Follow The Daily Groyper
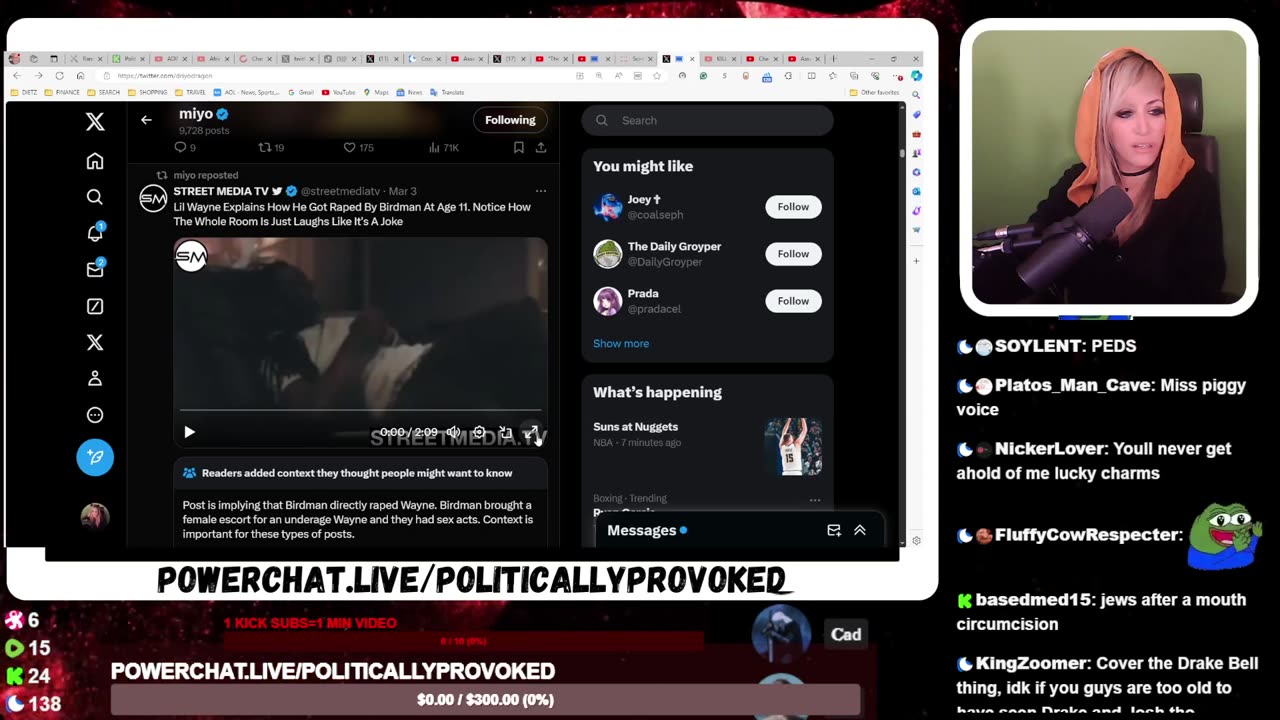Image resolution: width=1280 pixels, height=720 pixels. coord(793,254)
